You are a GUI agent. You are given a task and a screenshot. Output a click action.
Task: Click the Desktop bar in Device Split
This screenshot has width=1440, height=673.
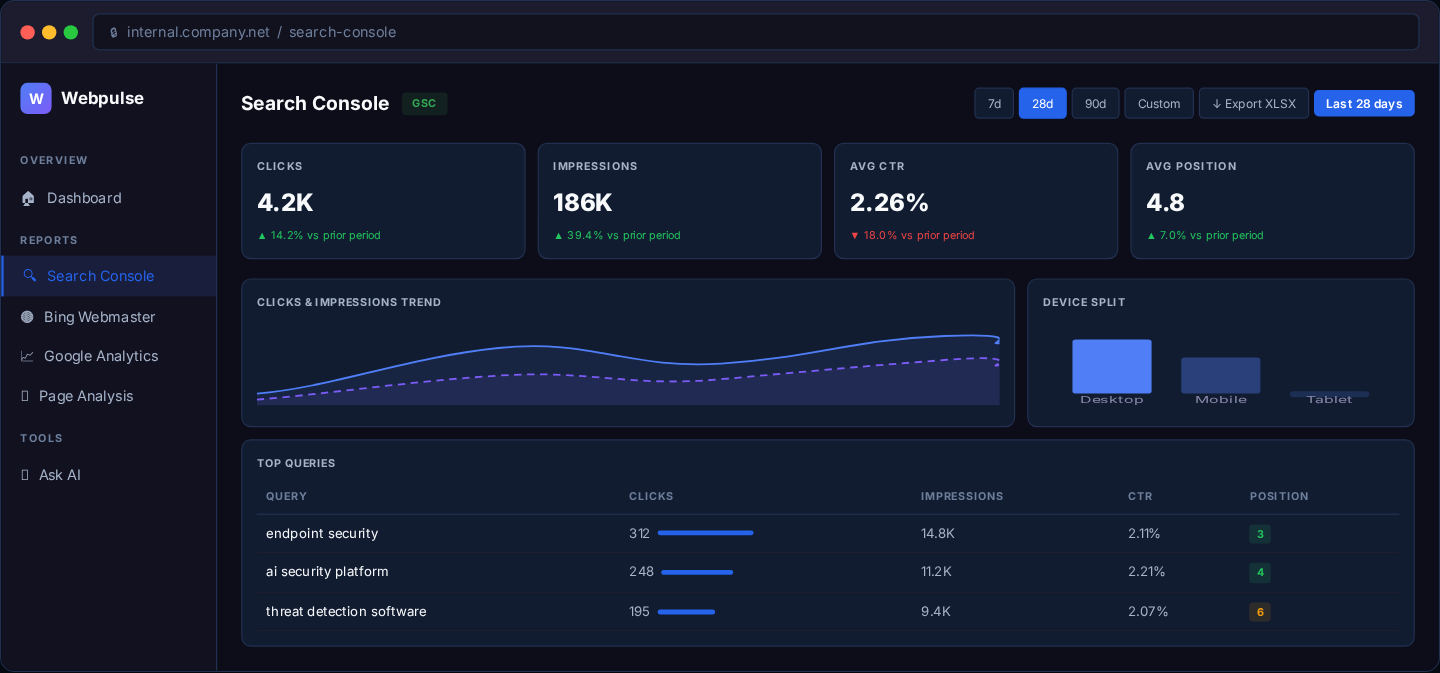pos(1112,366)
